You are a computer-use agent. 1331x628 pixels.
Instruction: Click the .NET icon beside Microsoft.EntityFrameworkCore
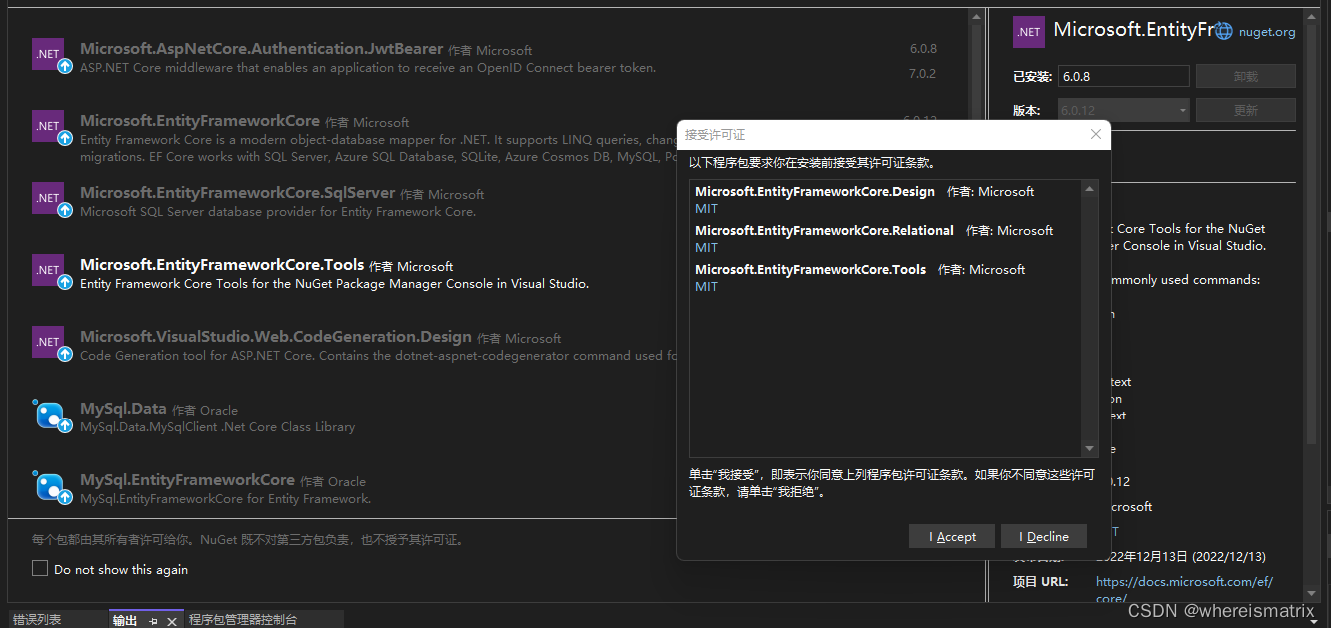pyautogui.click(x=50, y=127)
